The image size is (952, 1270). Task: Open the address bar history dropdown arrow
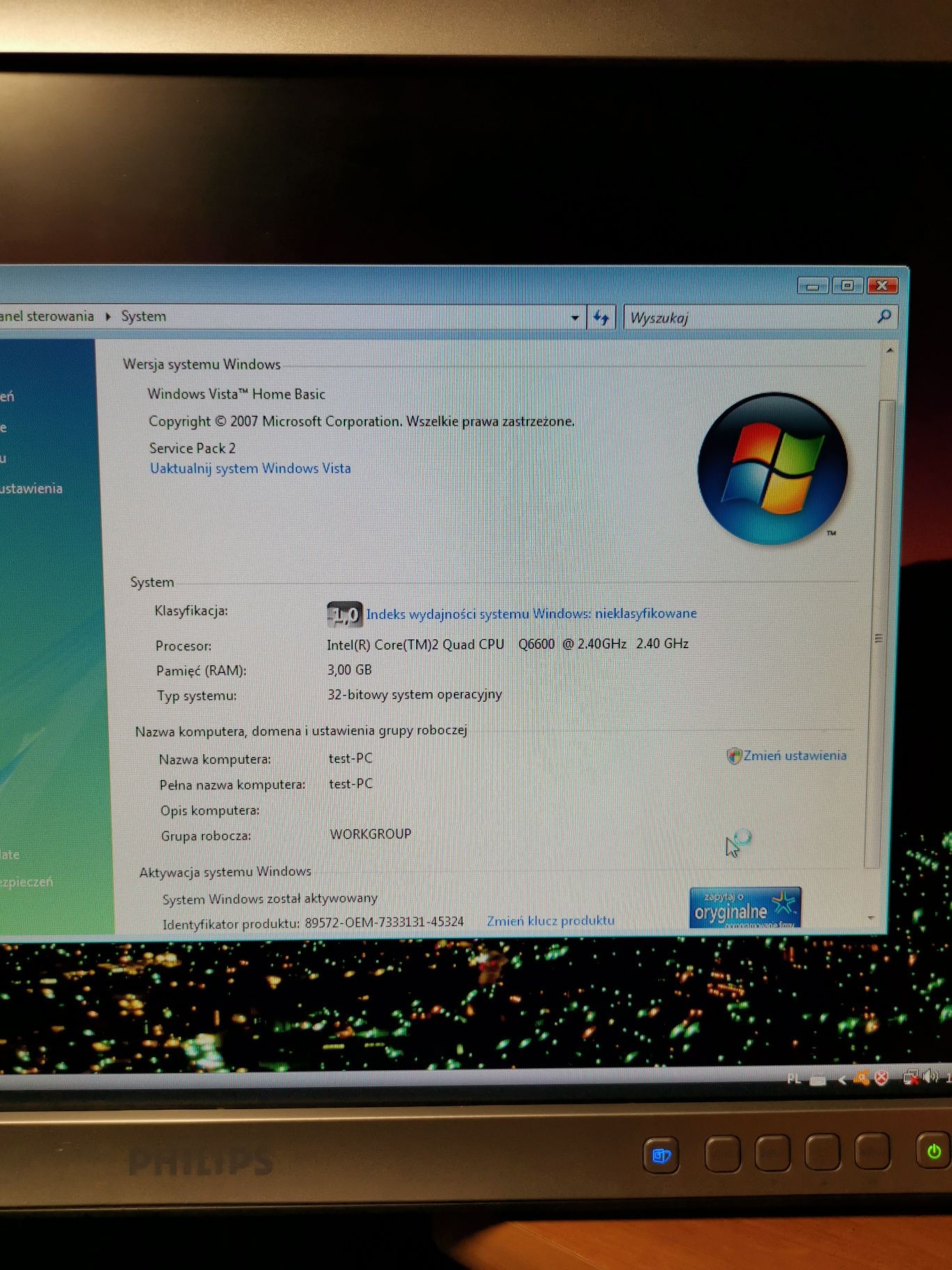[x=575, y=318]
